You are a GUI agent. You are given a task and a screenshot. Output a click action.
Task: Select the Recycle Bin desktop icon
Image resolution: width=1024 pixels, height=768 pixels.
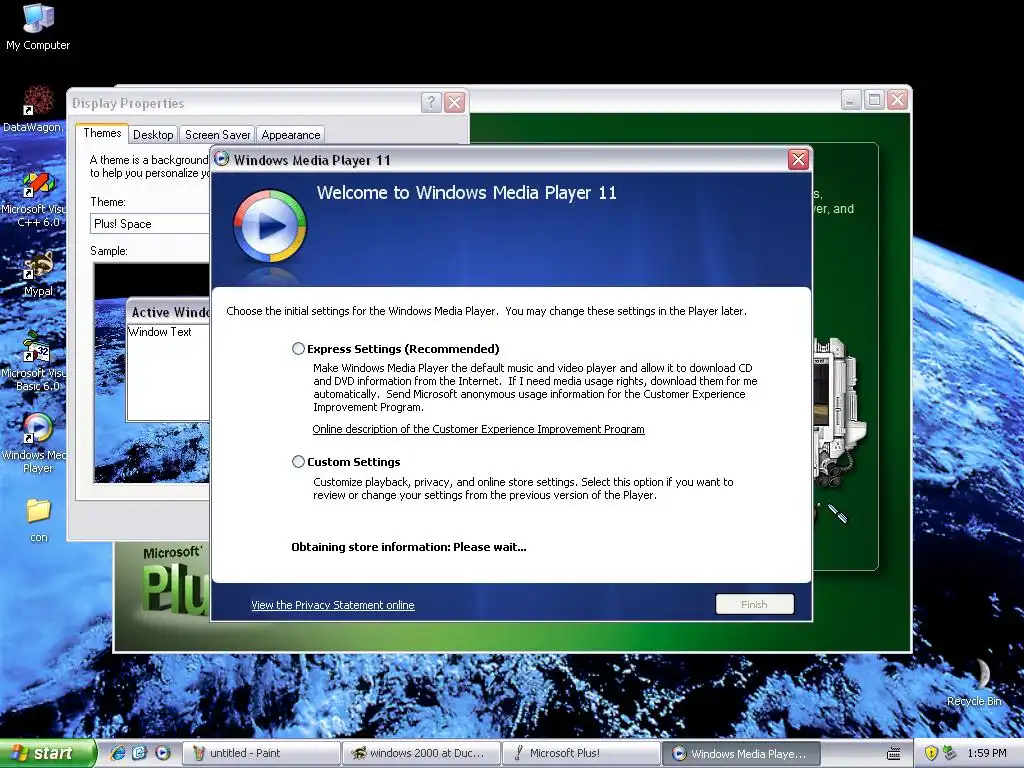pyautogui.click(x=975, y=682)
